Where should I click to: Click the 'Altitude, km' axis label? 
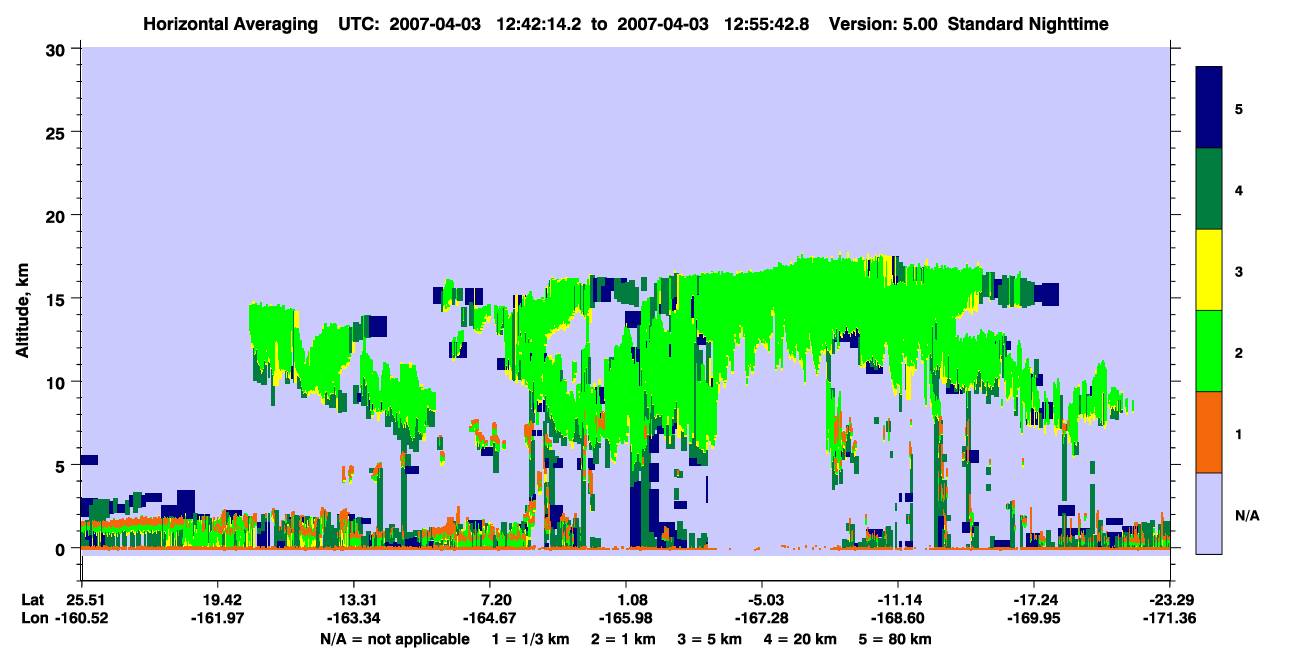click(22, 298)
